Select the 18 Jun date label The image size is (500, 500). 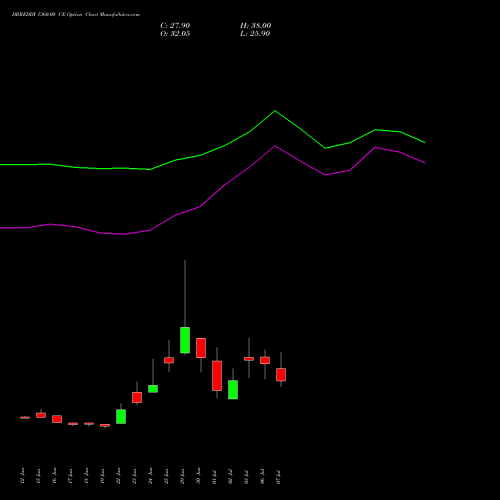pos(86,476)
